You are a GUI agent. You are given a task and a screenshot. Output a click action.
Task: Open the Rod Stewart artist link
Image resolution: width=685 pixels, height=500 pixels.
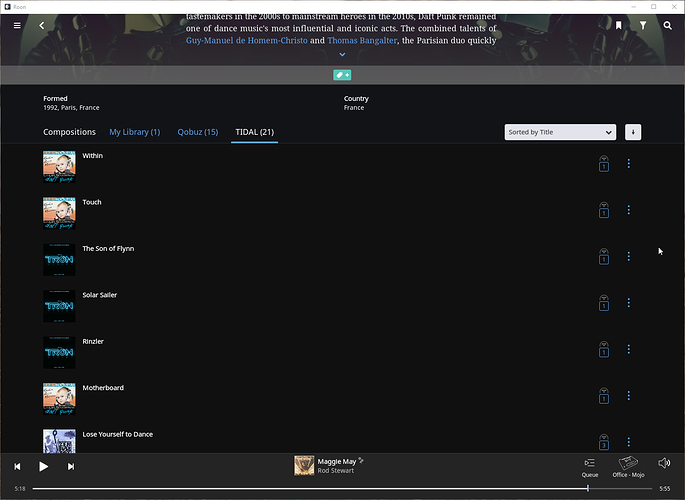tap(336, 471)
